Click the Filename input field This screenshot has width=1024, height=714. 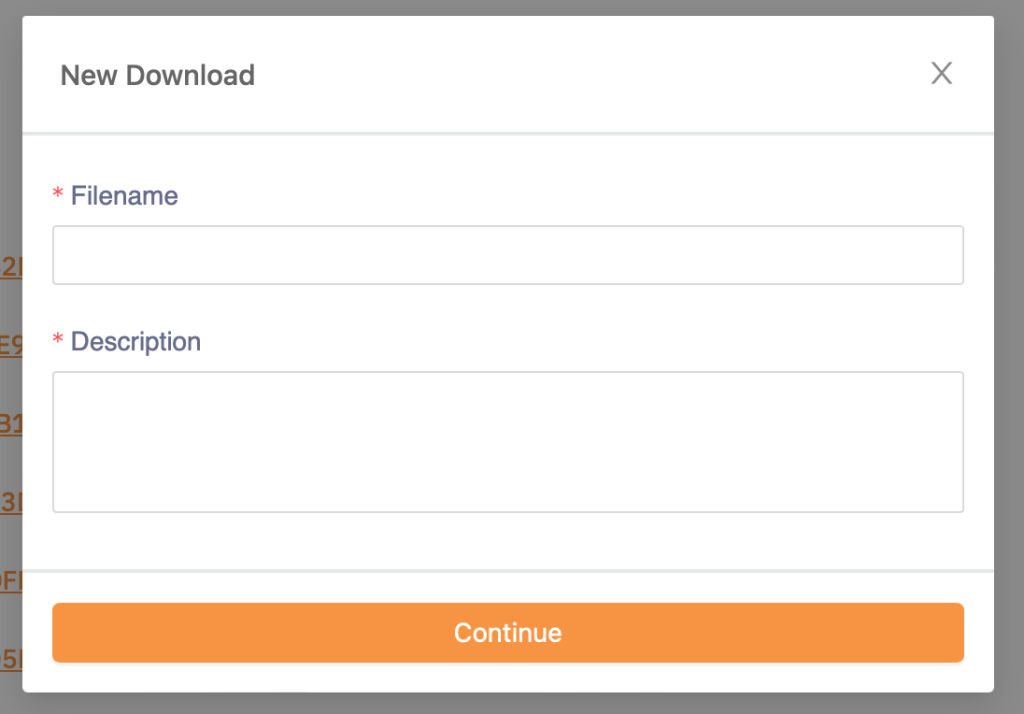(508, 255)
